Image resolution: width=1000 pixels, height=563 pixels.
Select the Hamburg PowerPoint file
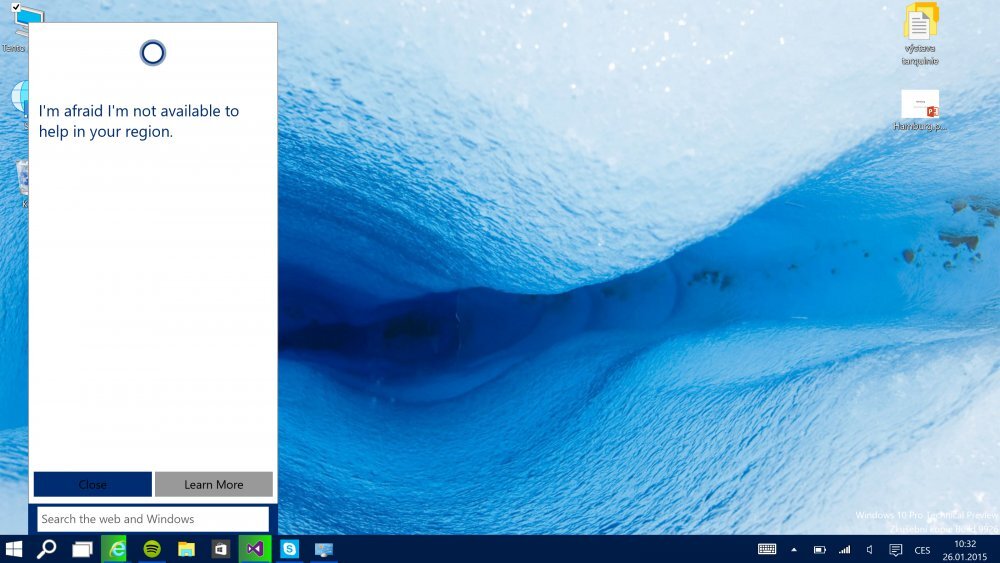tap(920, 110)
